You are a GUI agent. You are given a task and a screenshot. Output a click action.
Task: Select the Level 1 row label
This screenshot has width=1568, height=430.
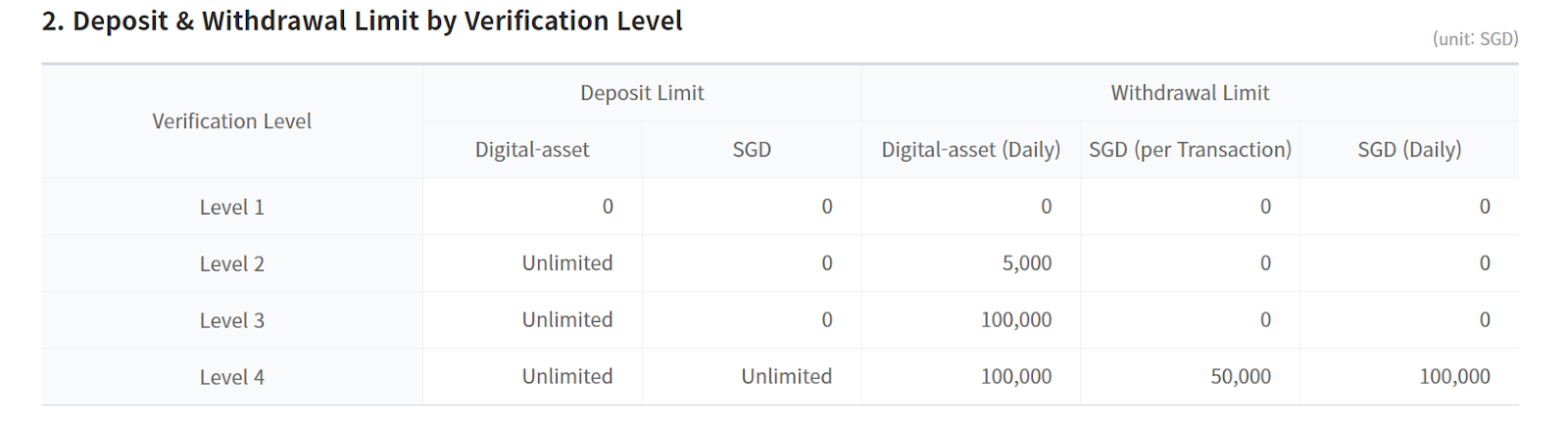[x=232, y=208]
